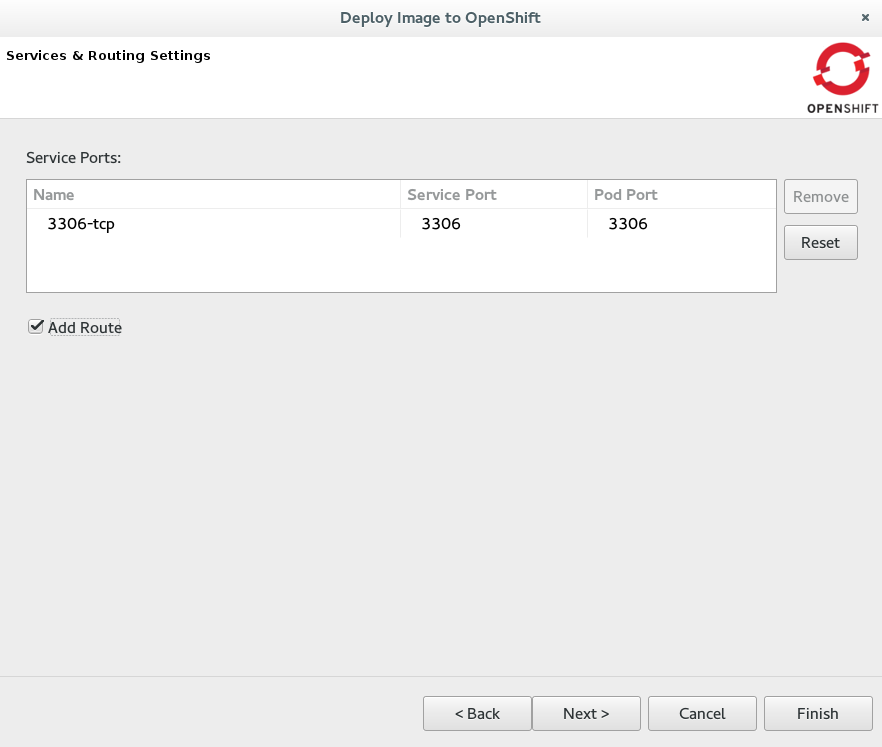The width and height of the screenshot is (882, 747).
Task: Select the 3306-tcp port row
Action: click(x=81, y=224)
